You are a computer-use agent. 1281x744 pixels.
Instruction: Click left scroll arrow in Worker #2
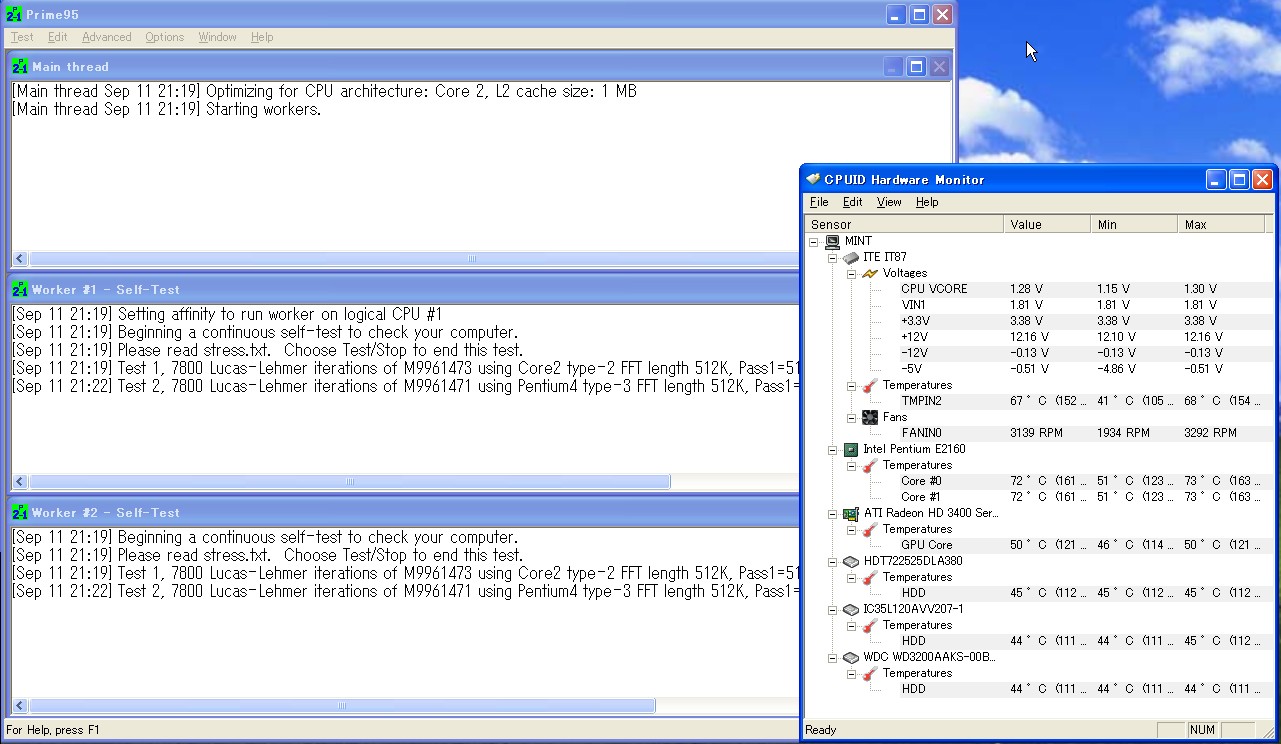pos(19,705)
